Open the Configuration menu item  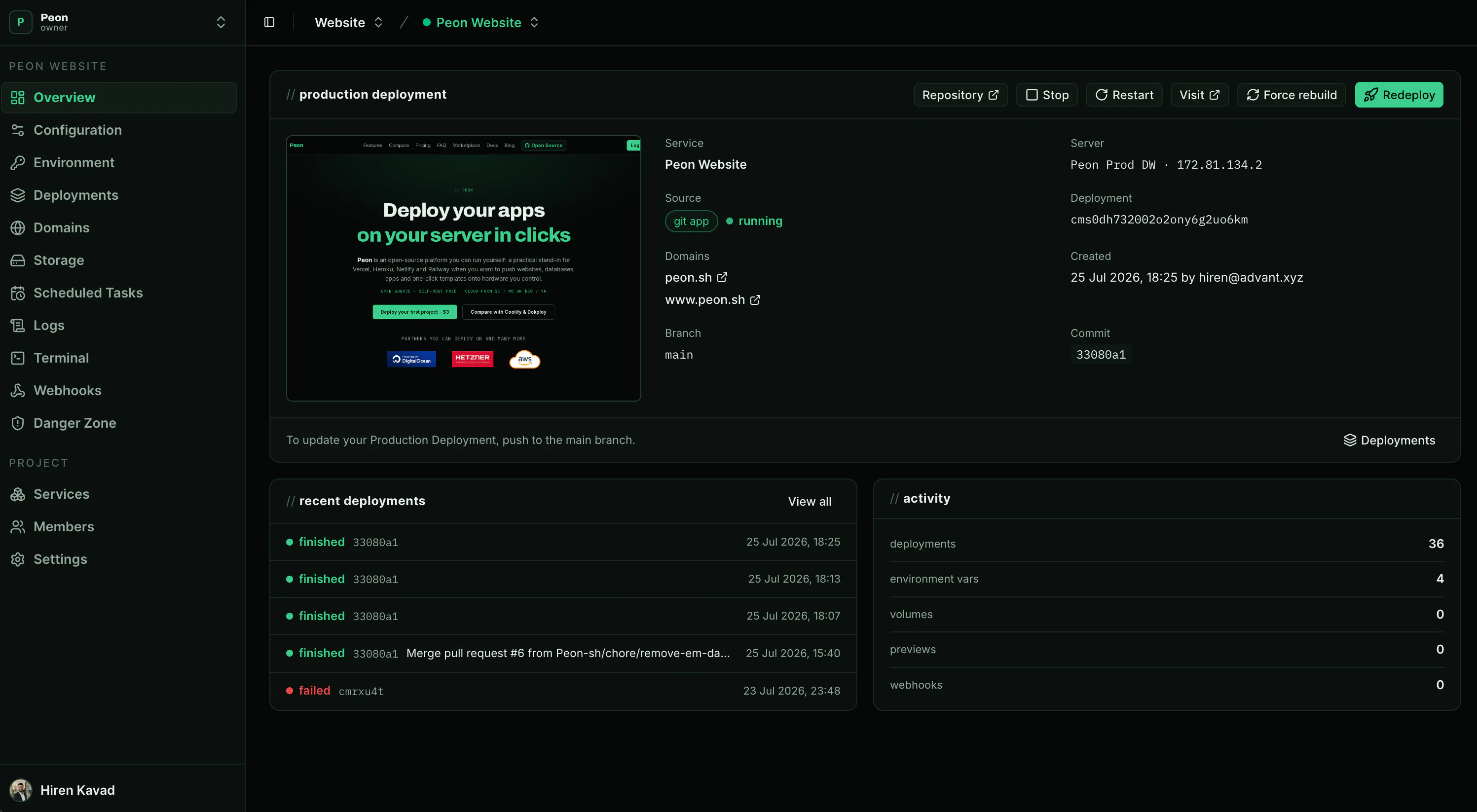[x=119, y=130]
